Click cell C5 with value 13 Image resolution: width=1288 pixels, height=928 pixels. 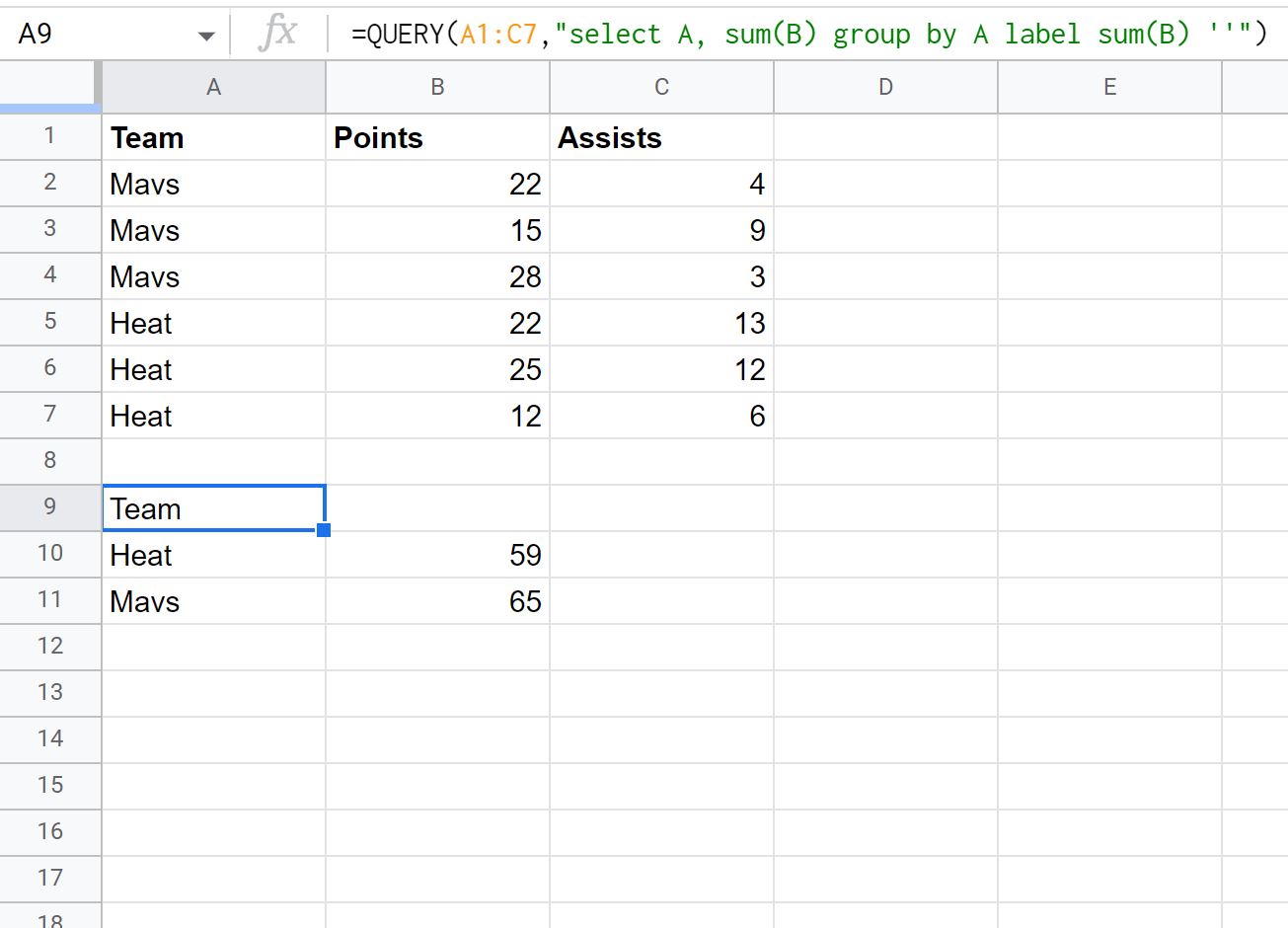pos(661,323)
